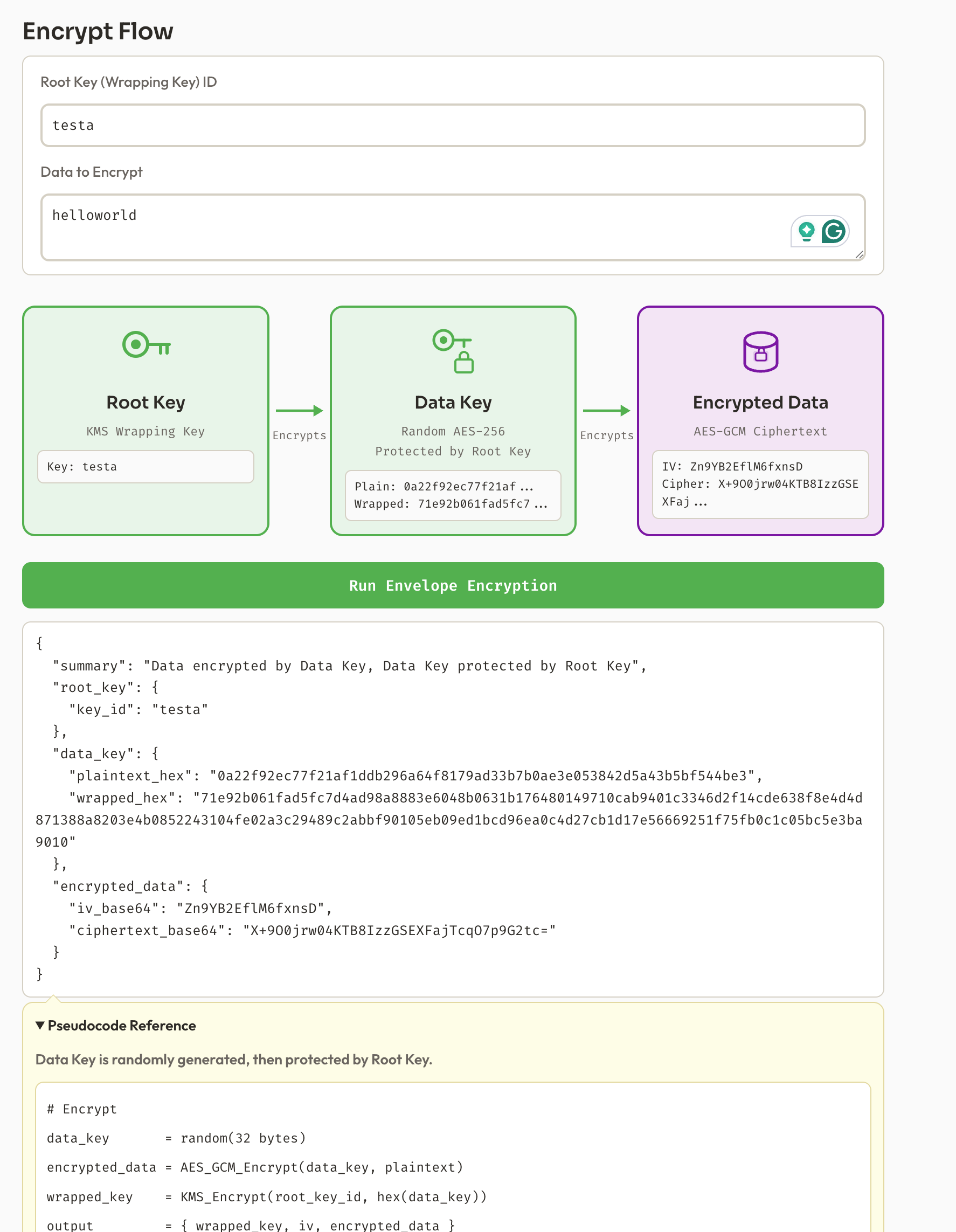Click the 'IV: Zn9YB2EflM6fxnsD' line
956x1232 pixels.
[x=732, y=467]
